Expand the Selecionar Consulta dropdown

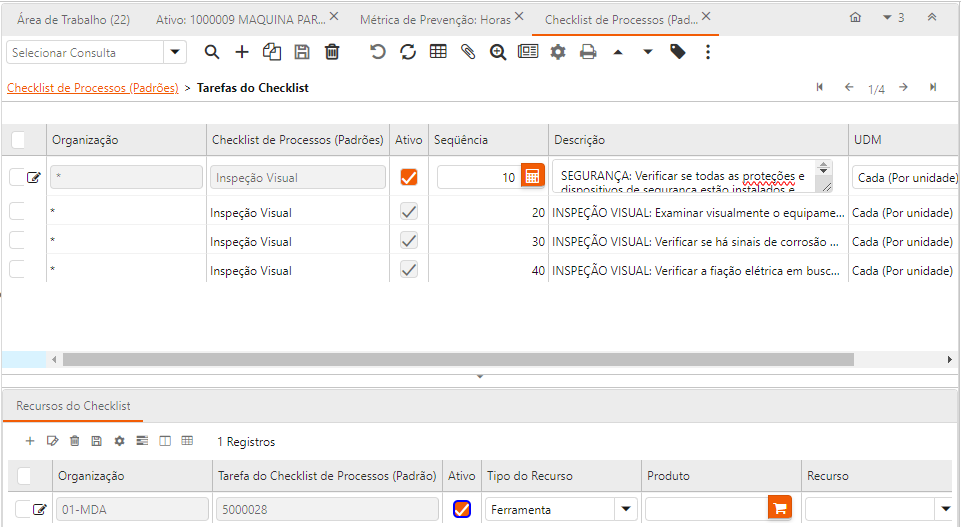176,52
